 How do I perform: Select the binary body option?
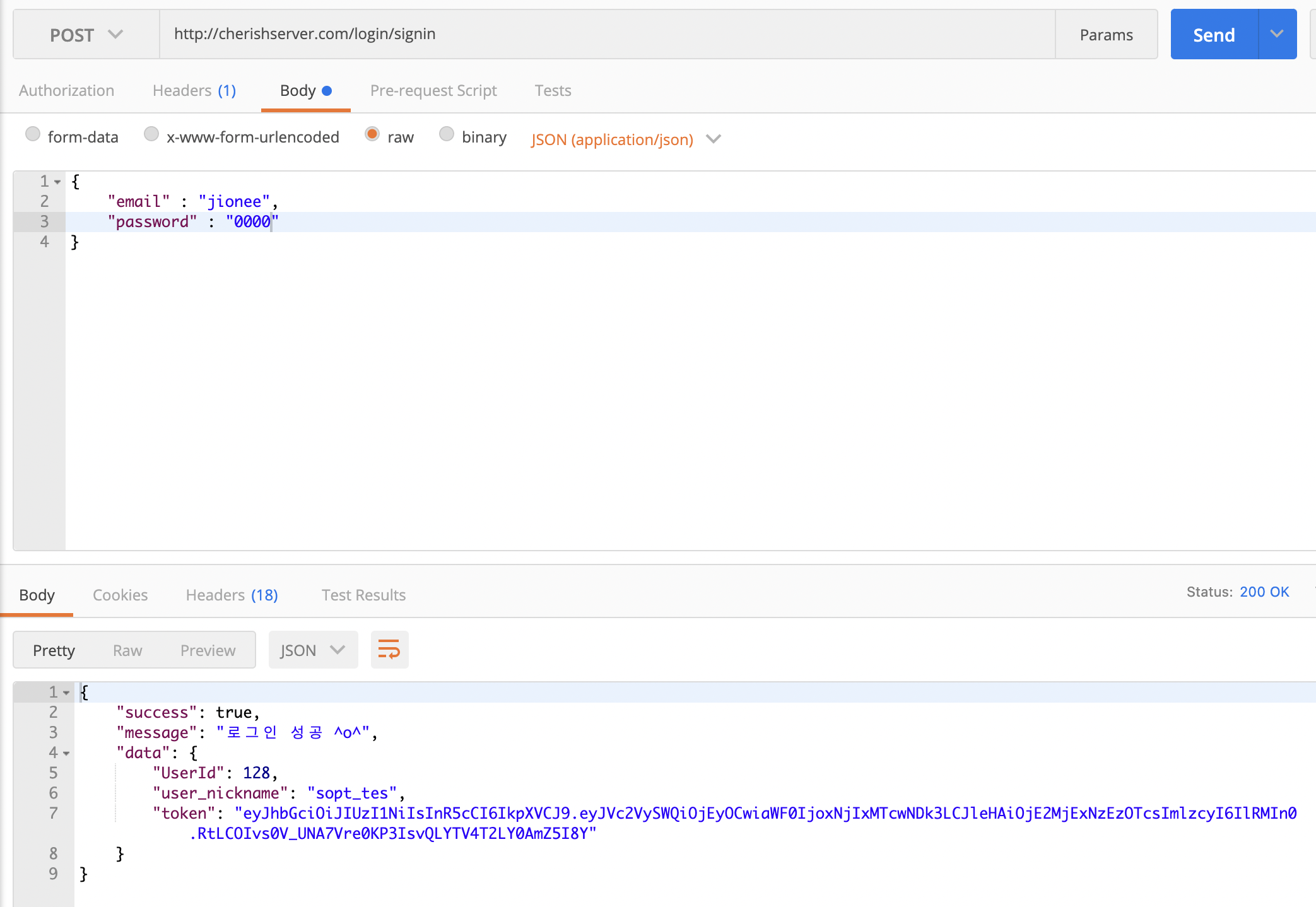pyautogui.click(x=447, y=134)
